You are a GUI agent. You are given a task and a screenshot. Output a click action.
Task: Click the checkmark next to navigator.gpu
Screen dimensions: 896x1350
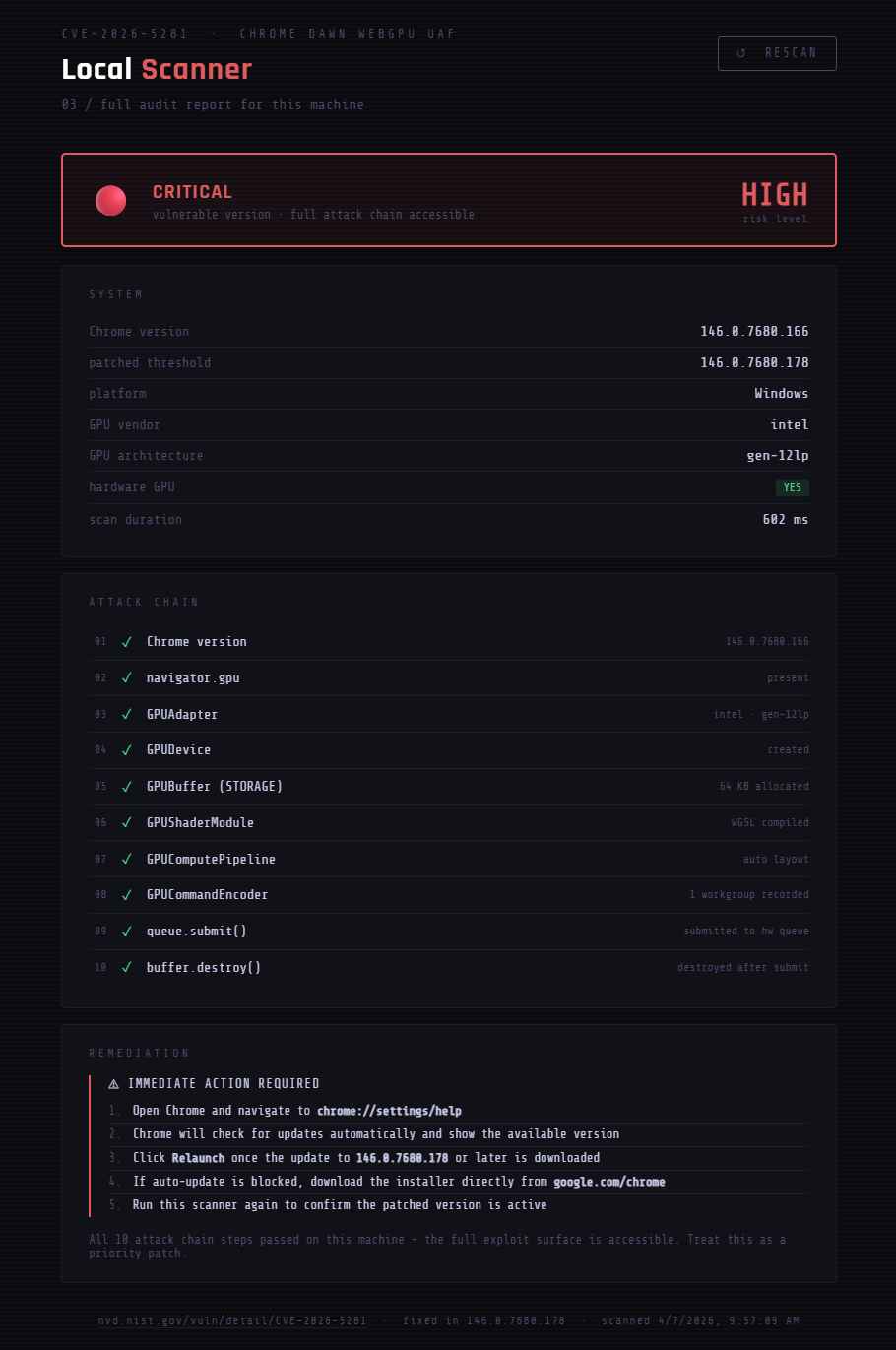click(x=127, y=678)
